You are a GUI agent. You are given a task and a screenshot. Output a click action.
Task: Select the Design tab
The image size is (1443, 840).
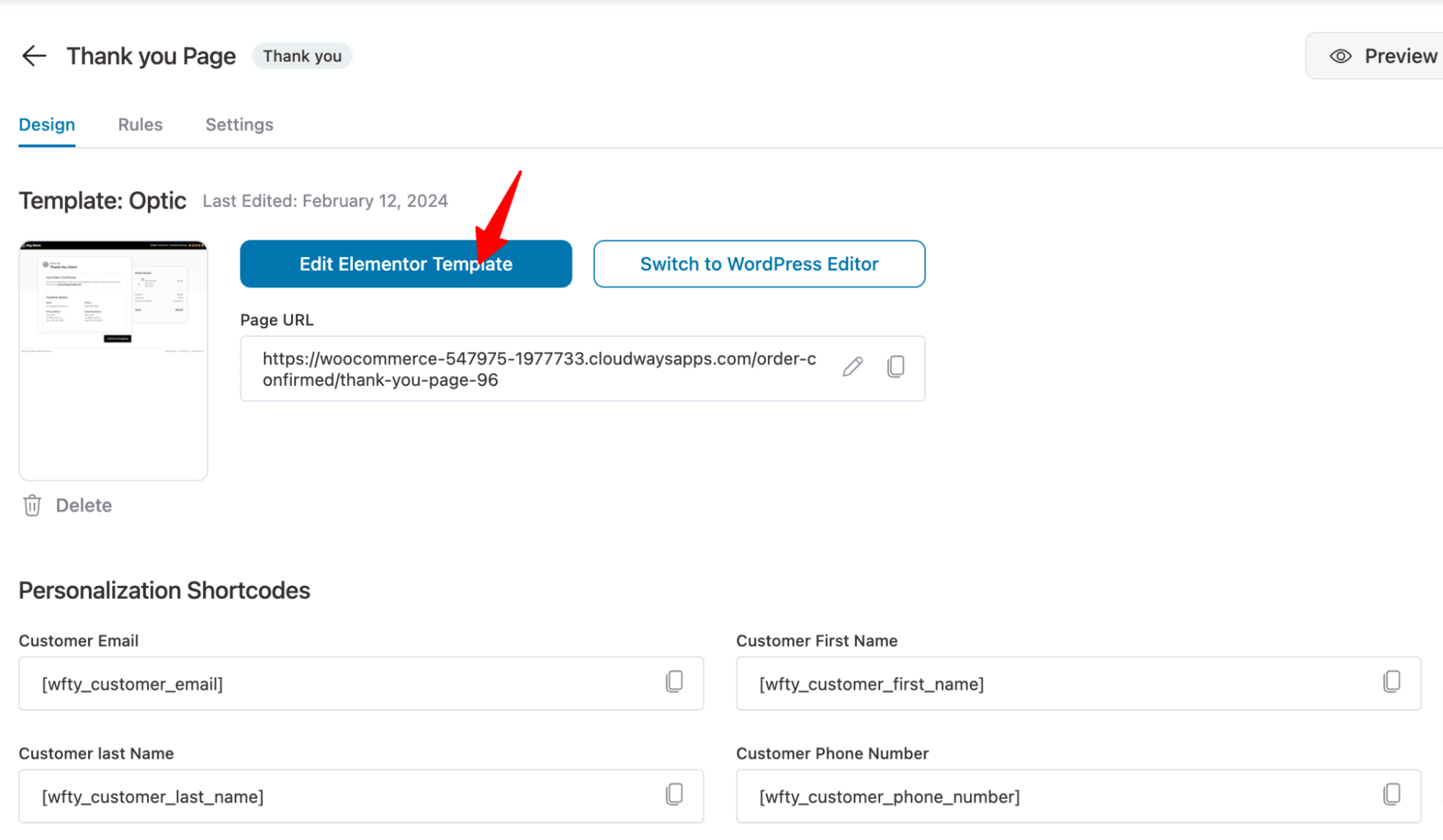click(46, 124)
